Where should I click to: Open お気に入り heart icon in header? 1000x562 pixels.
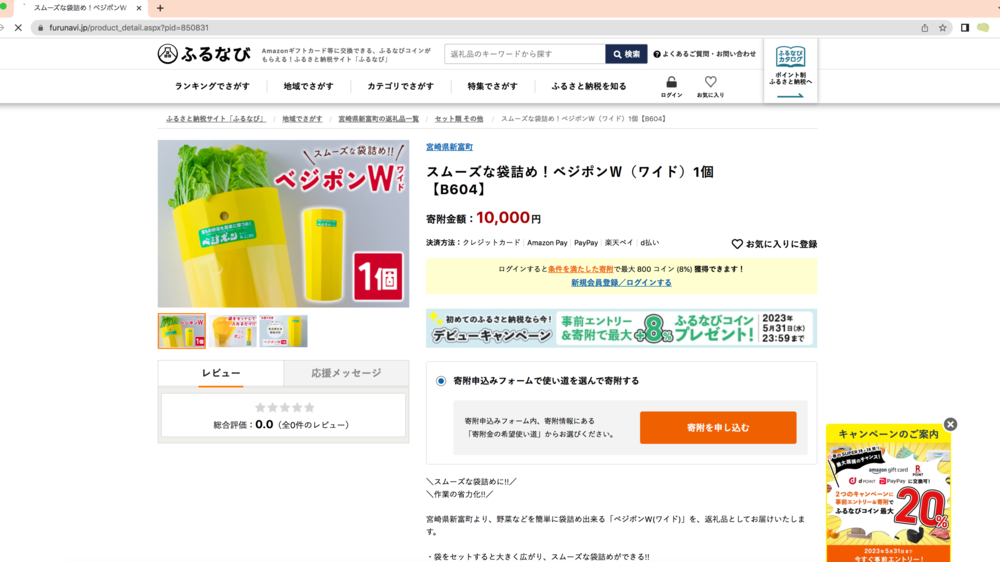710,83
